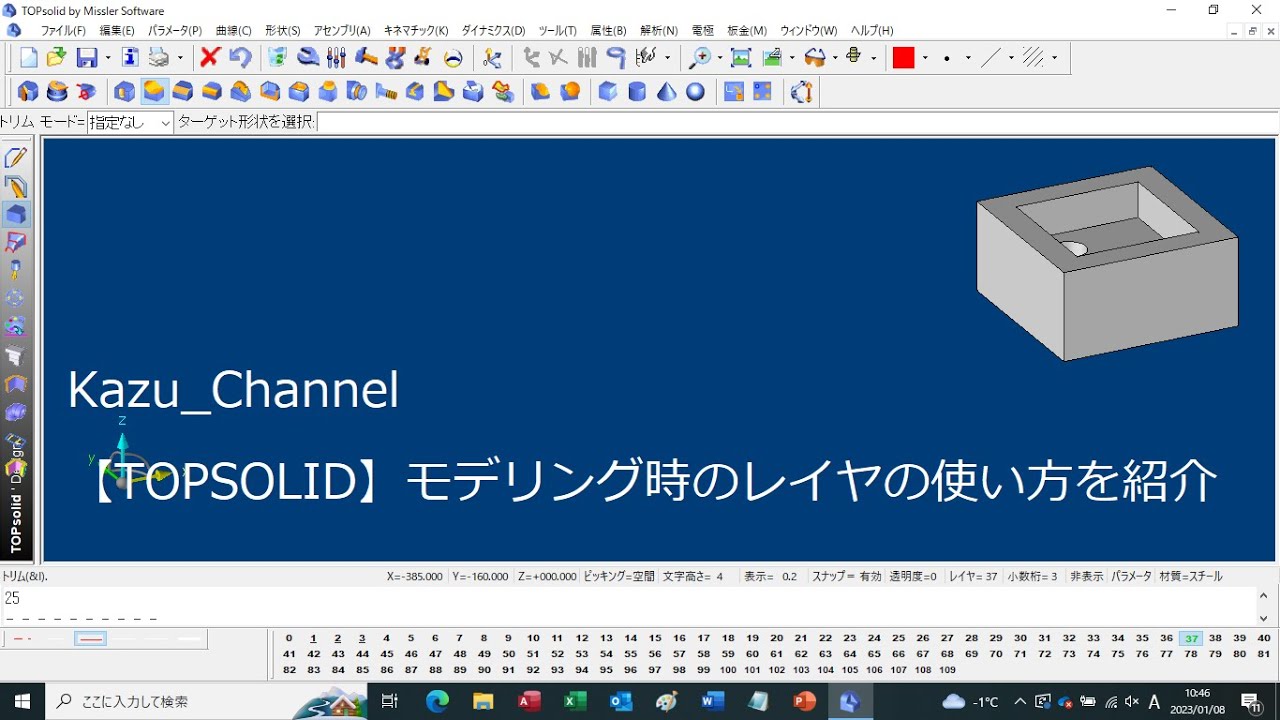Open Excel from the taskbar

point(575,701)
